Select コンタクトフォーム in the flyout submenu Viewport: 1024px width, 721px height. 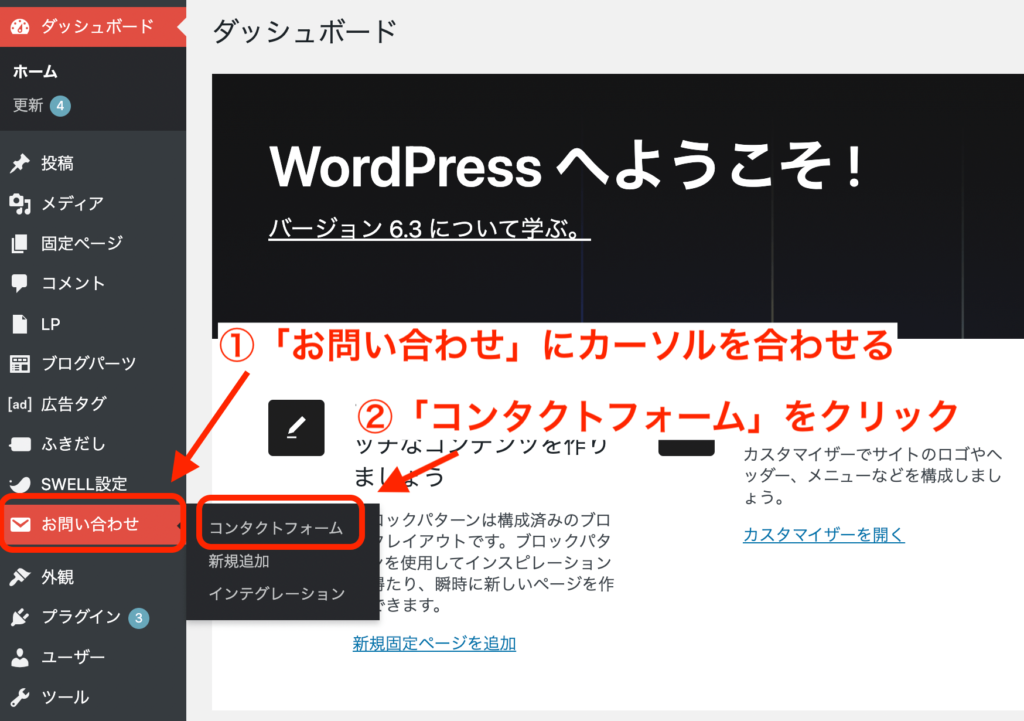(x=276, y=528)
